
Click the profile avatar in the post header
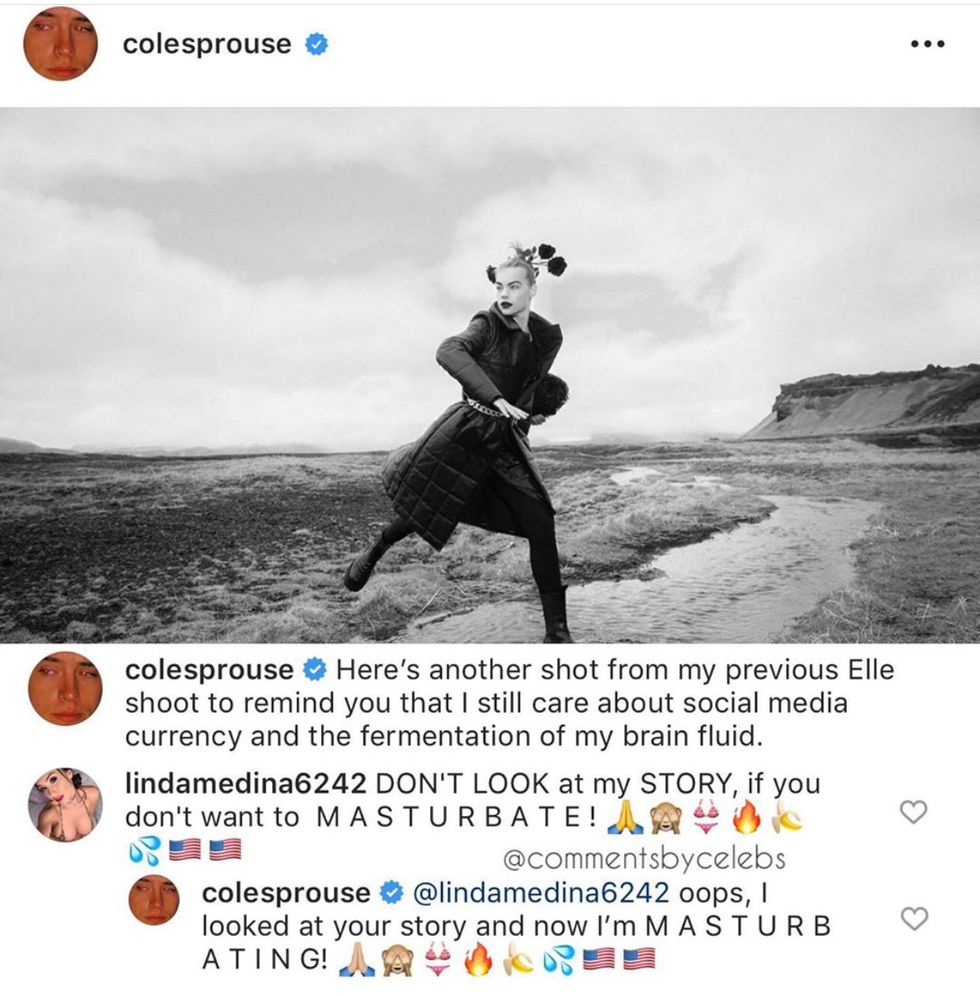60,44
